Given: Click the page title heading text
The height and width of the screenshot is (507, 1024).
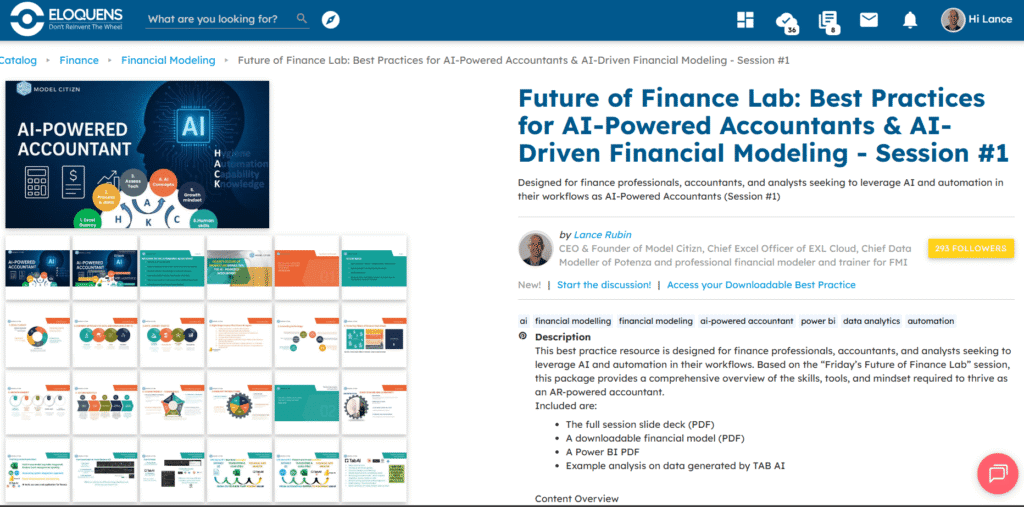Looking at the screenshot, I should [763, 125].
